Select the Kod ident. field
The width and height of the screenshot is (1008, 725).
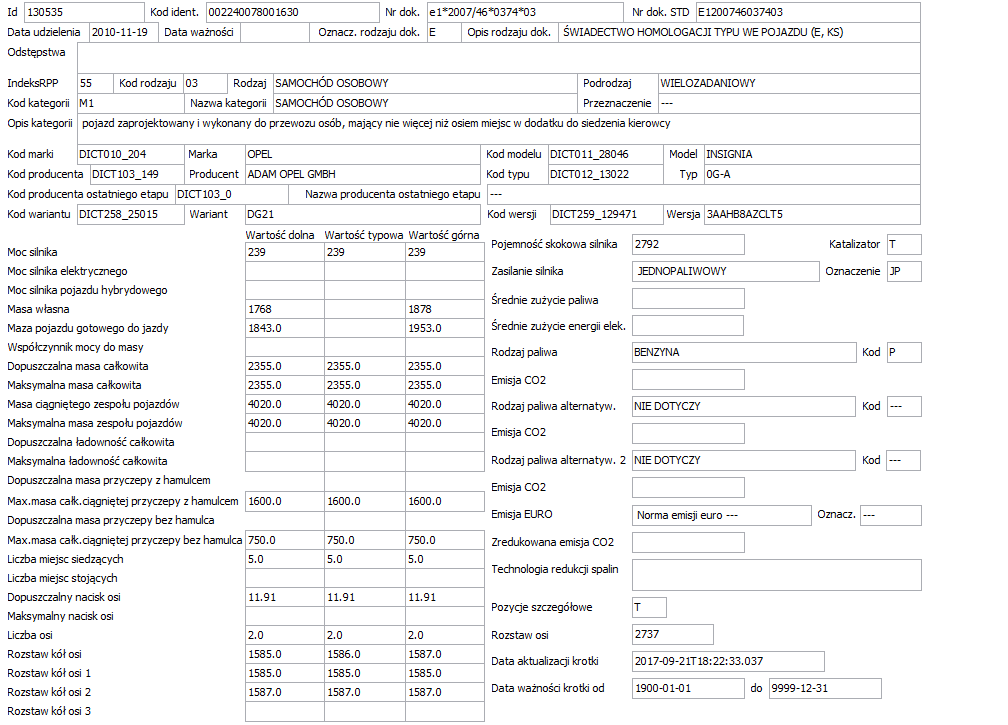(x=292, y=12)
